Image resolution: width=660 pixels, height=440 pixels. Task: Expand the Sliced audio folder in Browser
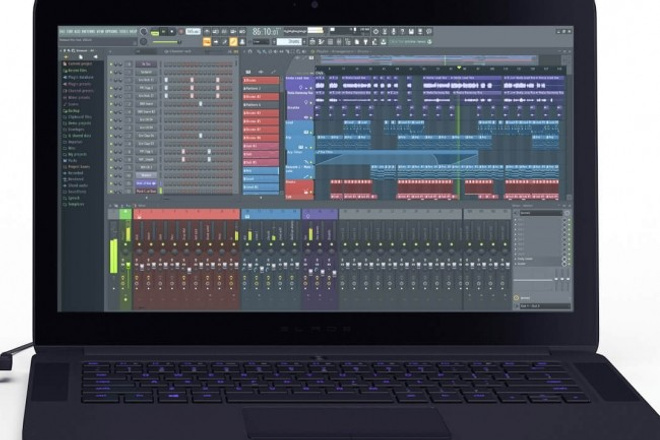(75, 185)
